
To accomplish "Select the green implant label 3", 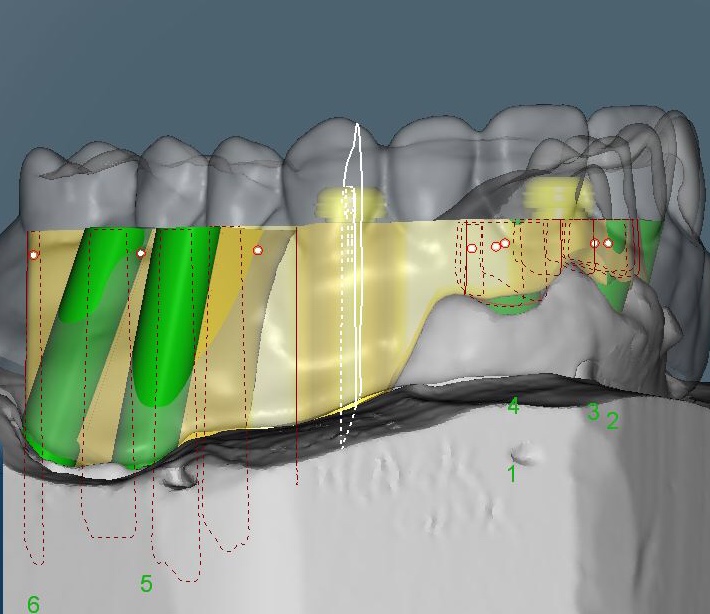I will (x=593, y=412).
